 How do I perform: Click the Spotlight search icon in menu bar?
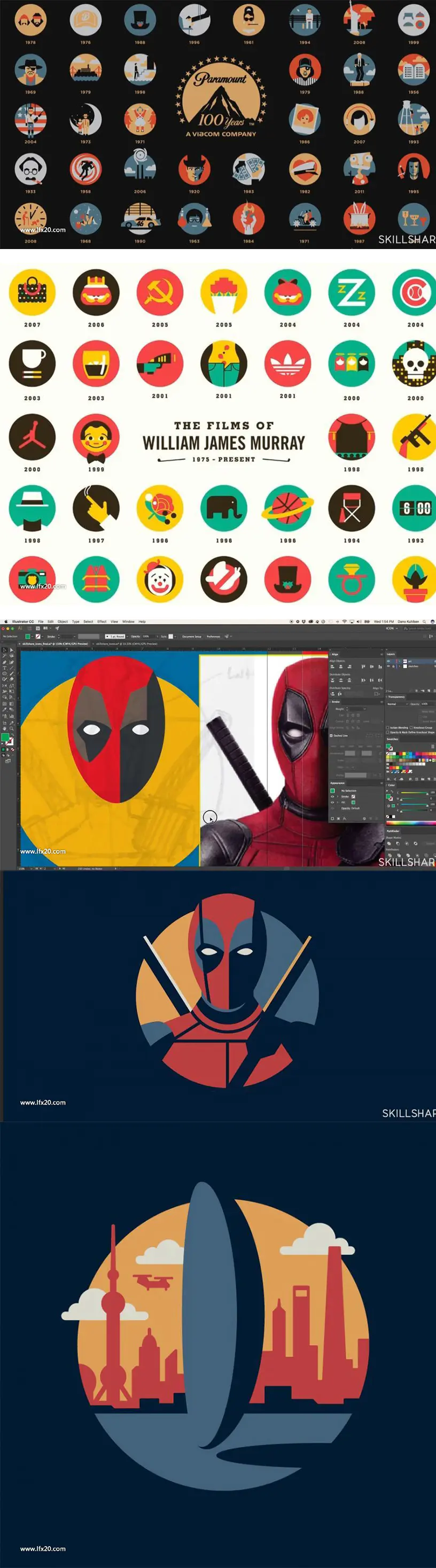point(425,622)
